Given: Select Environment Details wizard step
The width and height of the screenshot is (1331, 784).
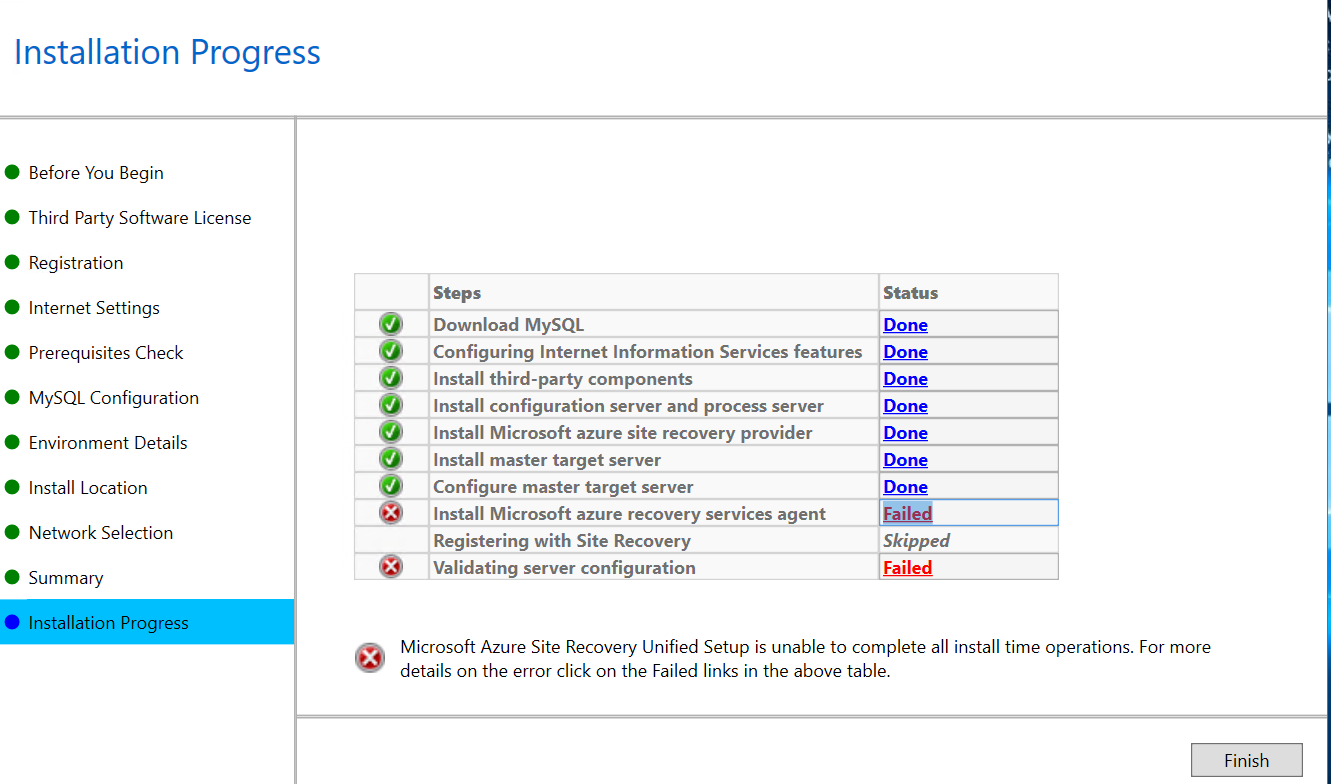Looking at the screenshot, I should [108, 443].
